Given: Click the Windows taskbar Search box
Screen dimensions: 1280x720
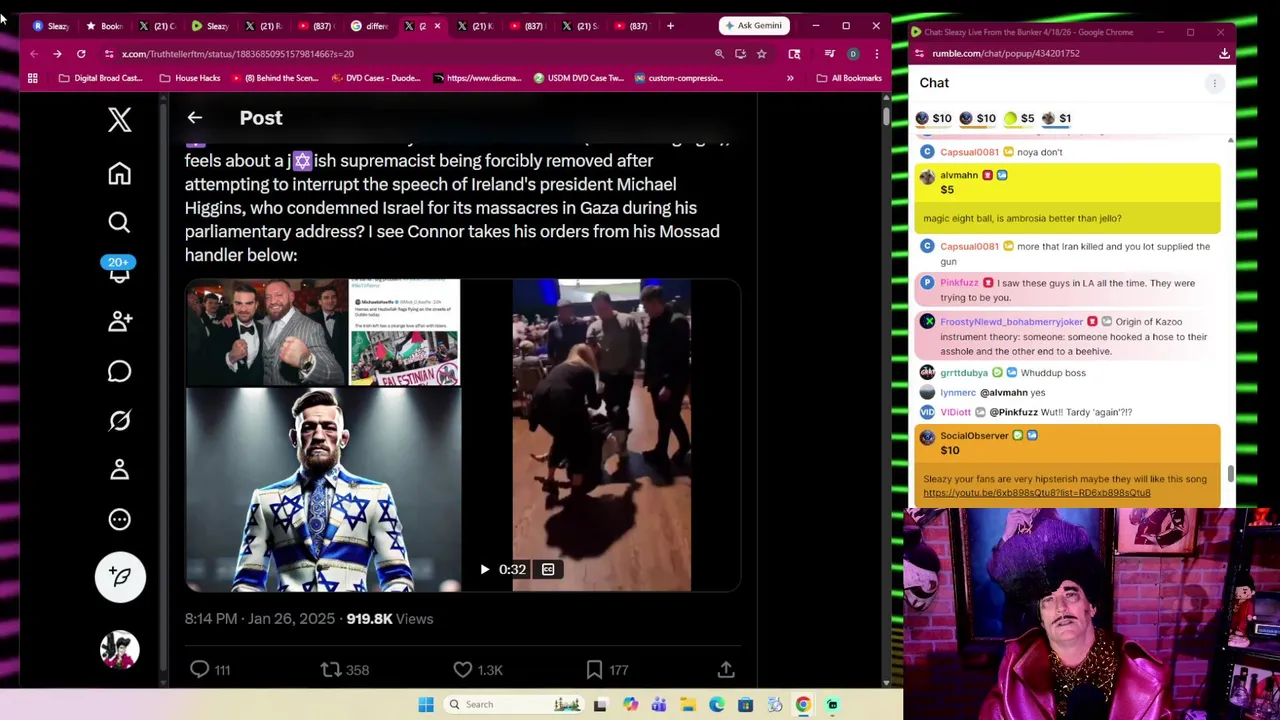Looking at the screenshot, I should click(514, 705).
